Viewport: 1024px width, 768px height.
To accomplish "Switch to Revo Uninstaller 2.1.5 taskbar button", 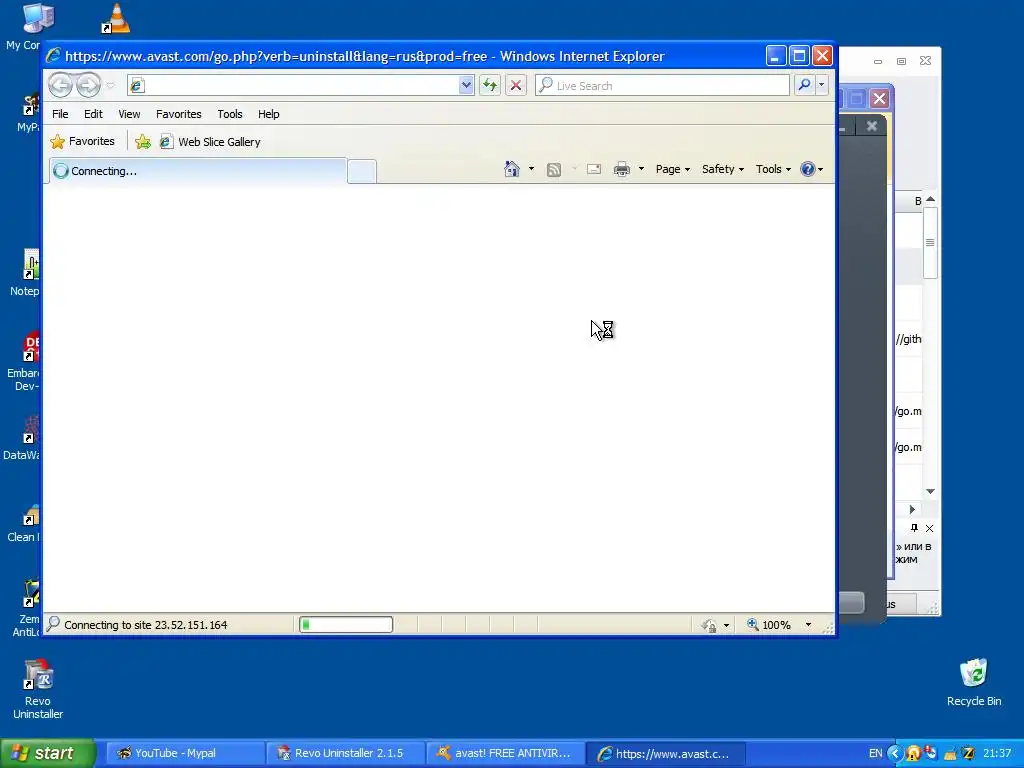I will coord(345,753).
